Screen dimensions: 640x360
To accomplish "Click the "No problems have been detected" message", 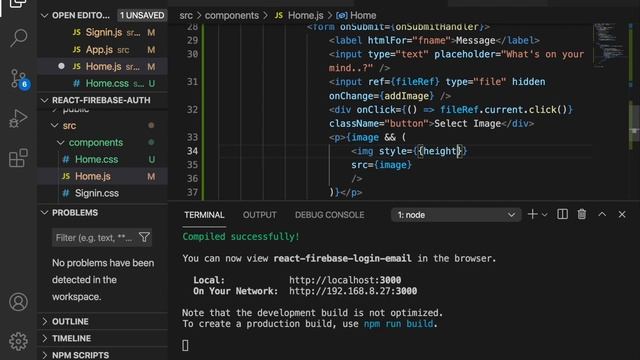I will (103, 280).
